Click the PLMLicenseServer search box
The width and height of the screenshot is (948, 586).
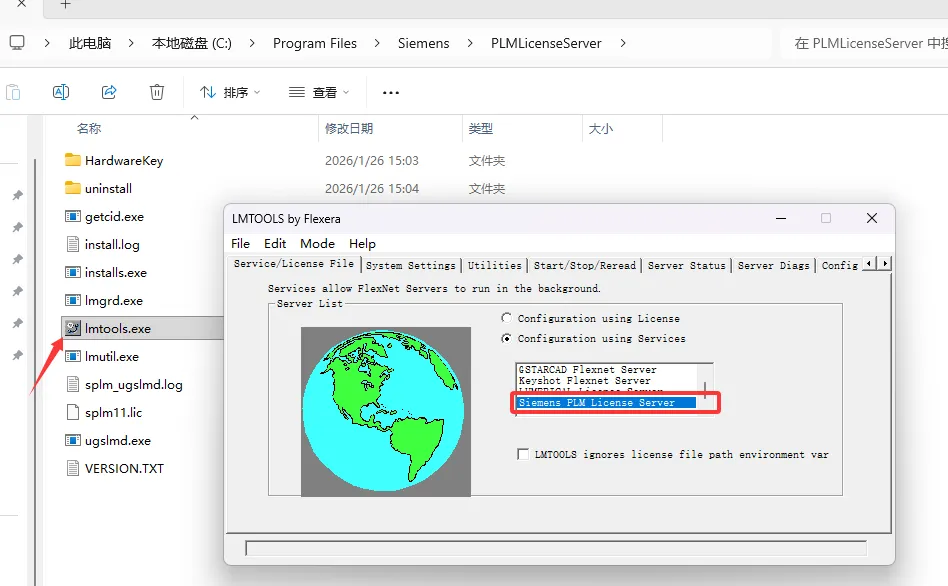tap(864, 44)
